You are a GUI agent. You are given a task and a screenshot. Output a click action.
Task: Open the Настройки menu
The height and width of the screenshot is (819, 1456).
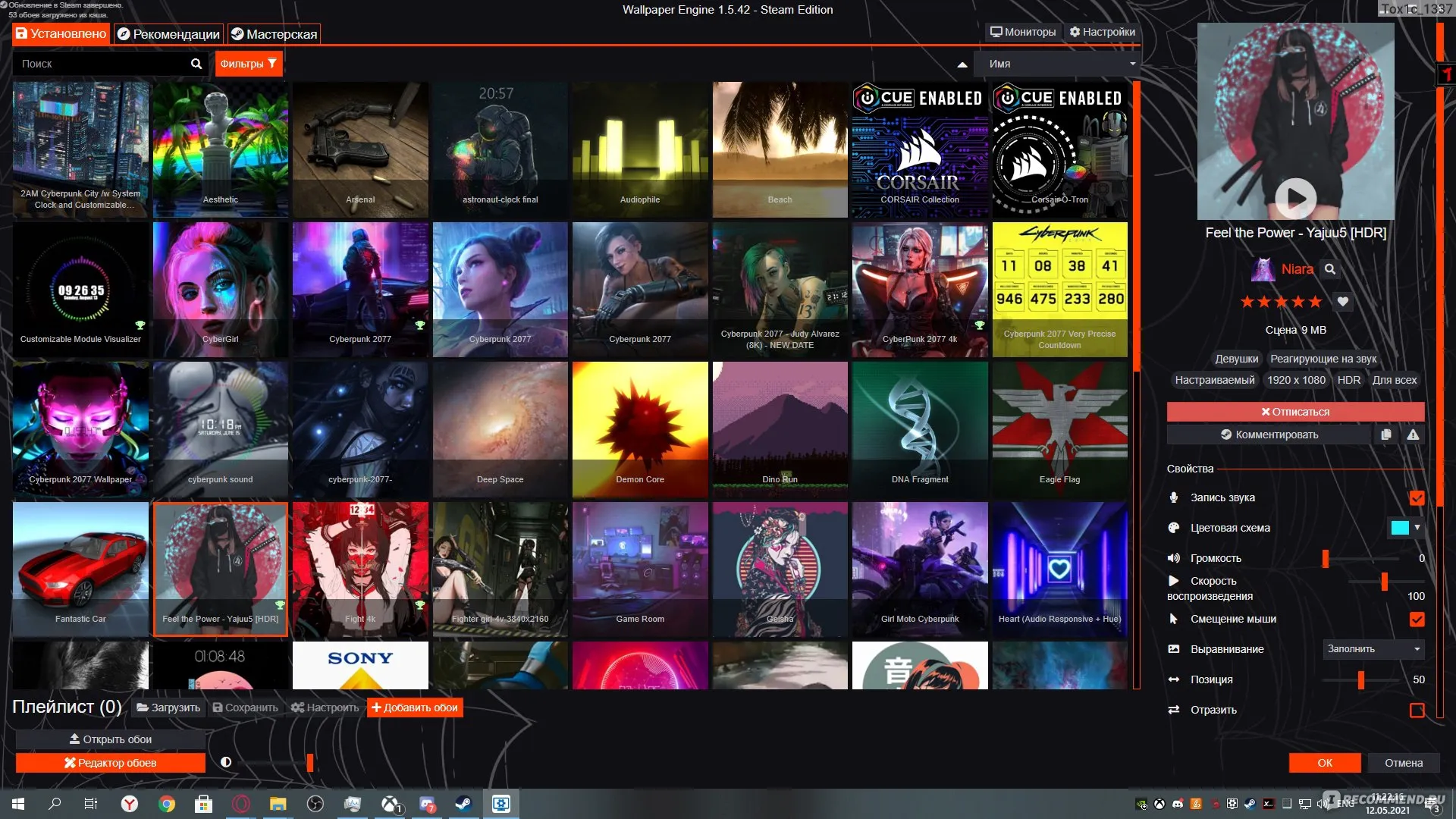pyautogui.click(x=1102, y=32)
